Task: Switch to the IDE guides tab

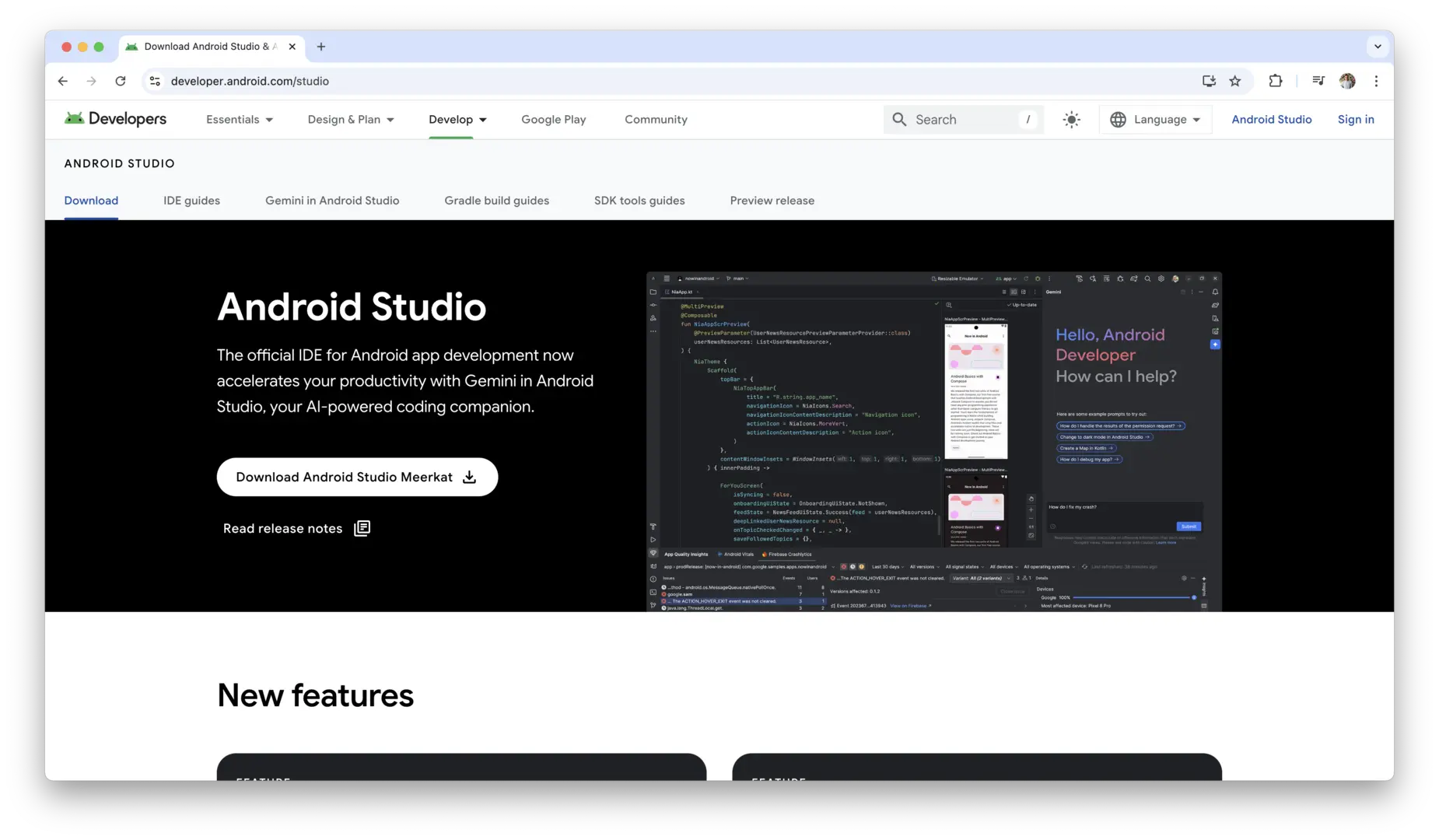Action: pyautogui.click(x=191, y=201)
